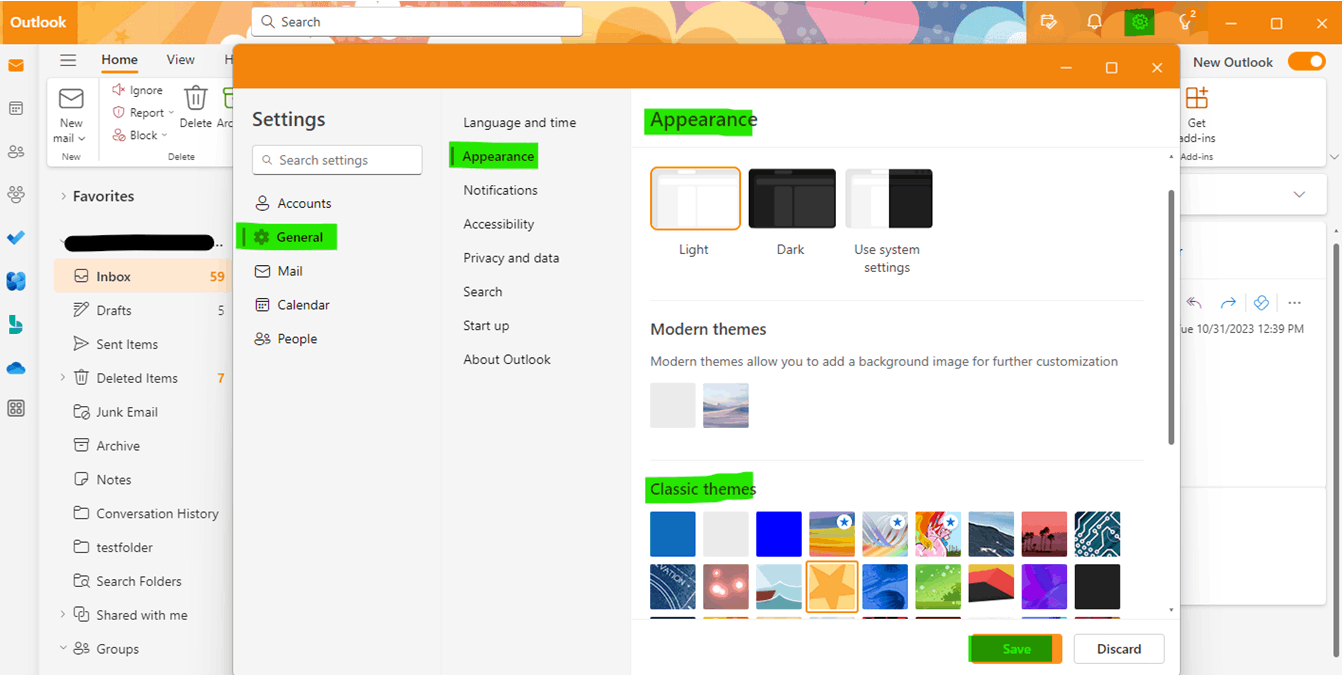Click the Search settings field

pos(337,160)
